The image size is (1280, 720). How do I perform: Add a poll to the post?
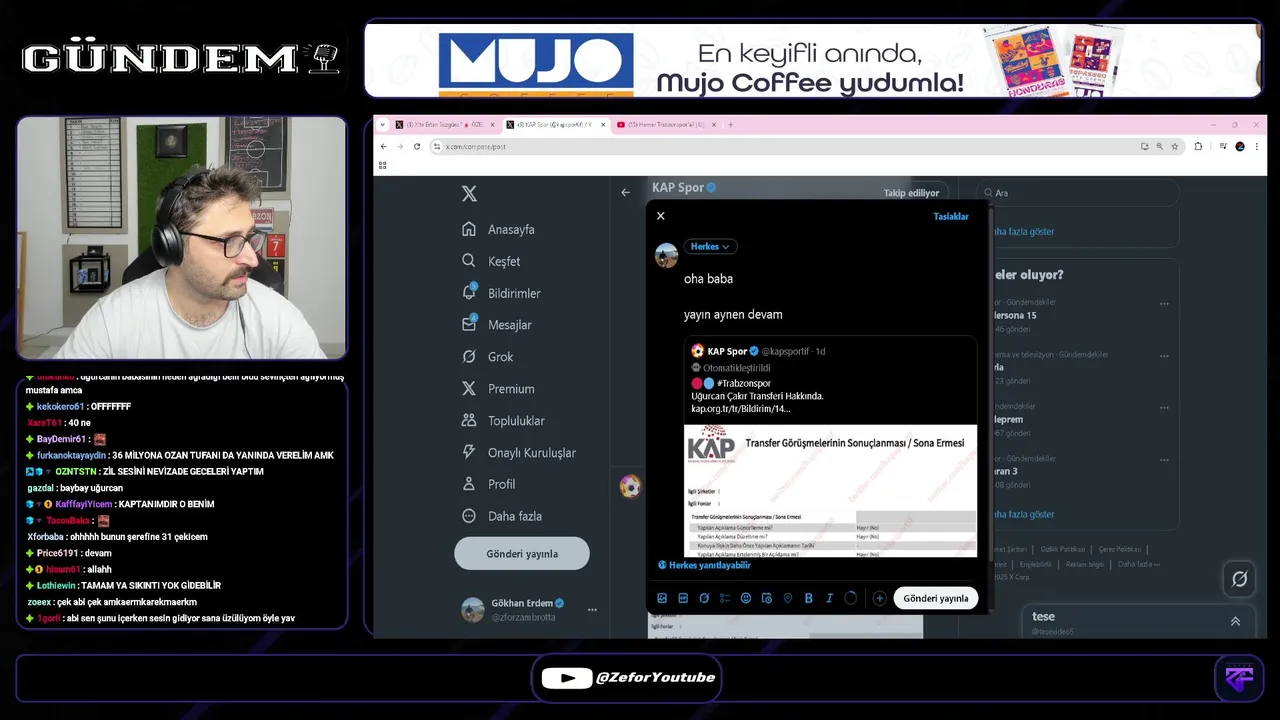click(x=725, y=598)
